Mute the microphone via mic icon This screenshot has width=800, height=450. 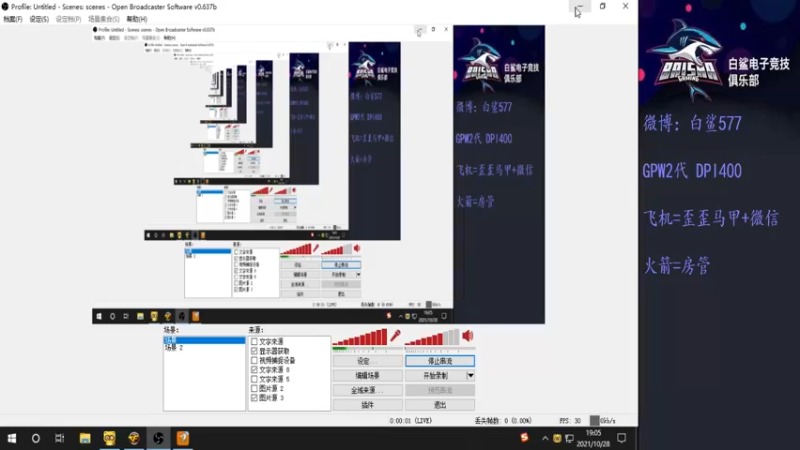(395, 336)
